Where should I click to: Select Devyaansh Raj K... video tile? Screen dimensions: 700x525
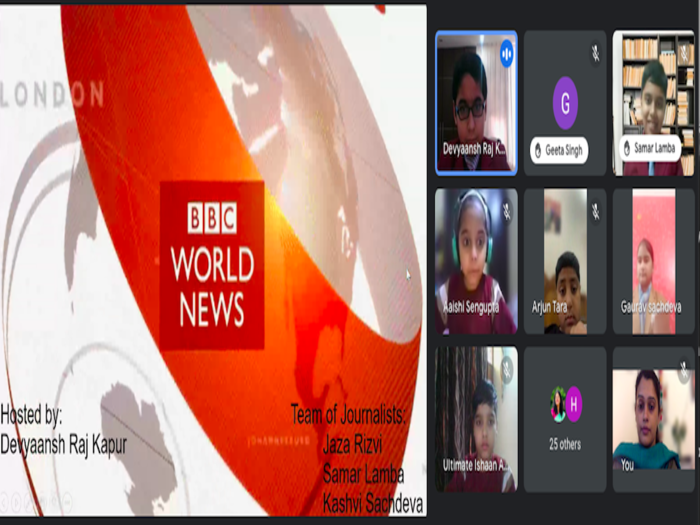476,103
